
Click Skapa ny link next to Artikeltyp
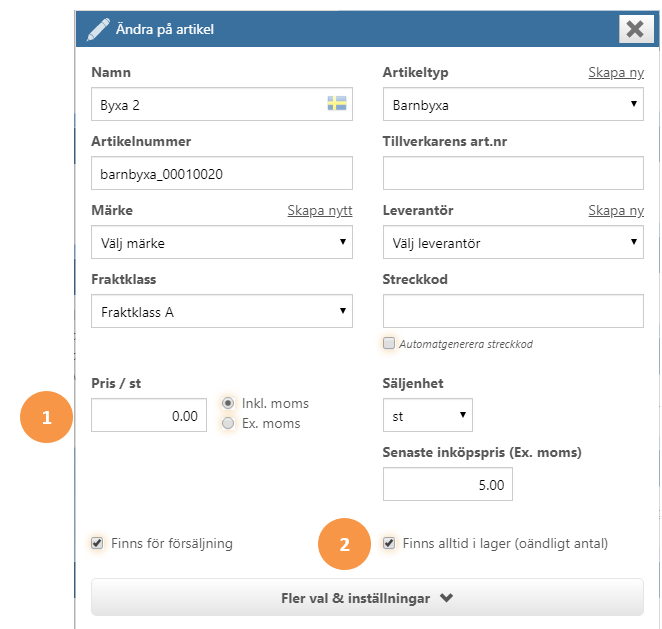616,73
